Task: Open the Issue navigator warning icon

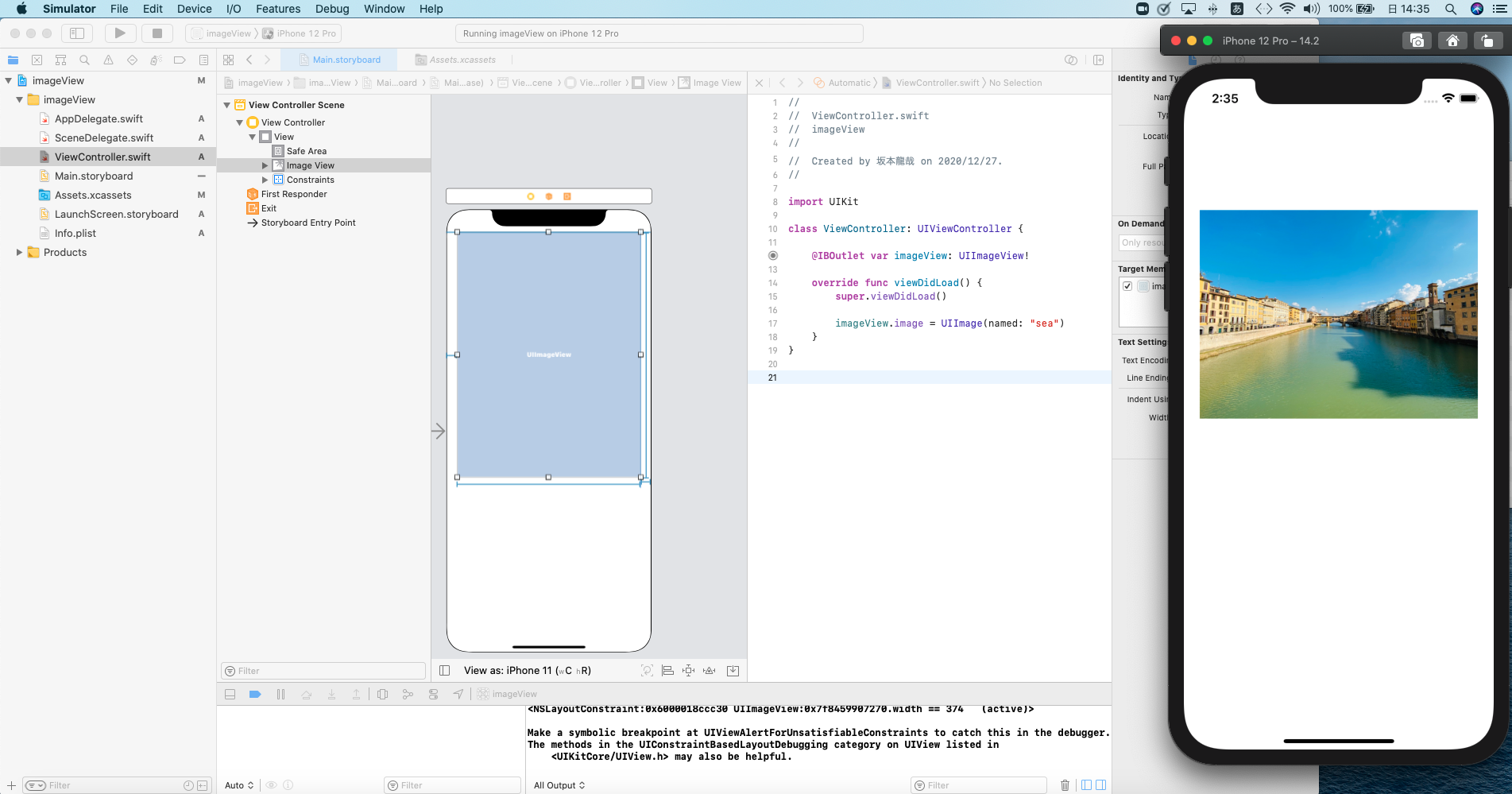Action: coord(108,60)
